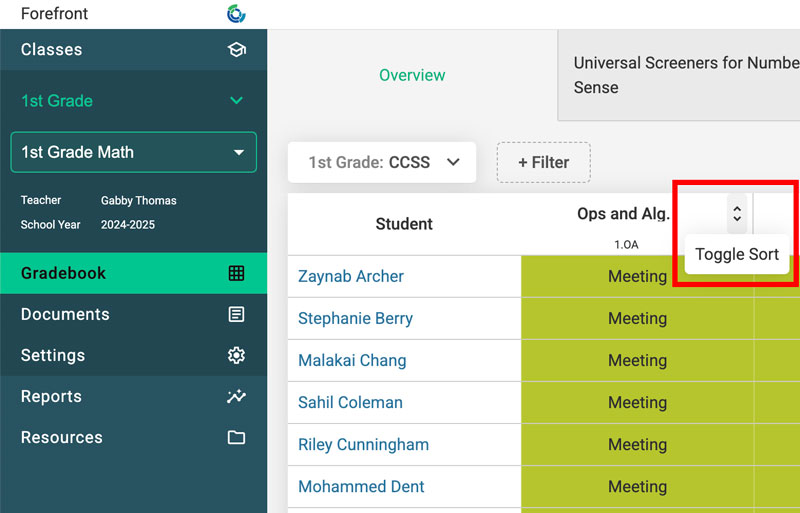Viewport: 800px width, 513px height.
Task: Open Zaynab Archer's student page
Action: coord(351,276)
